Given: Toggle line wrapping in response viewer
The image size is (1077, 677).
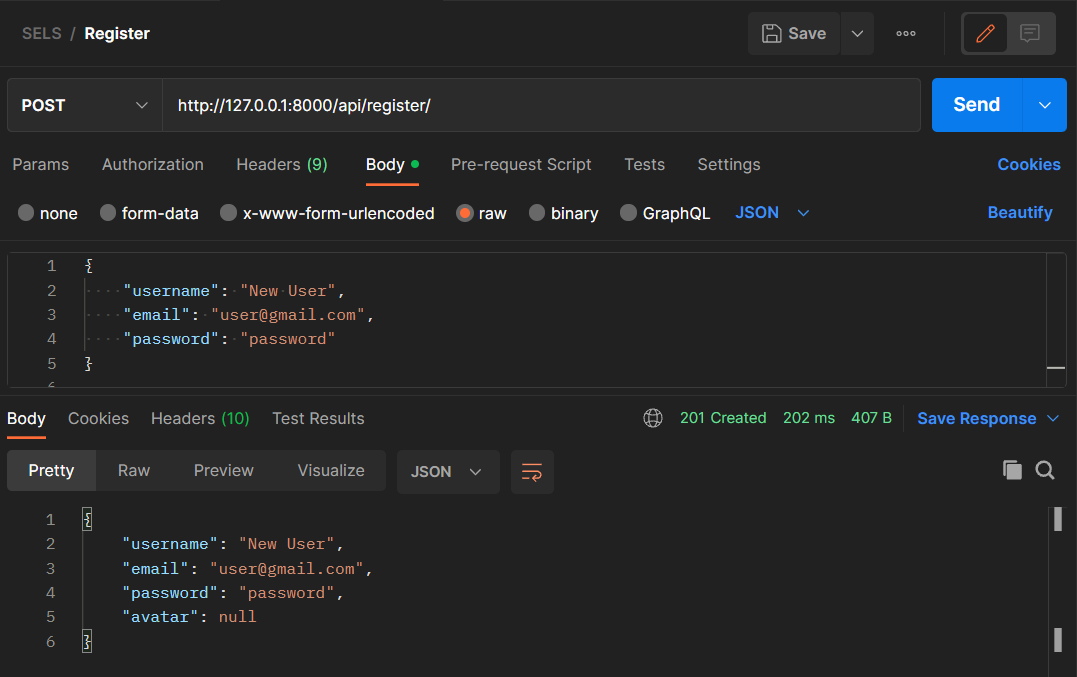Looking at the screenshot, I should pos(532,471).
